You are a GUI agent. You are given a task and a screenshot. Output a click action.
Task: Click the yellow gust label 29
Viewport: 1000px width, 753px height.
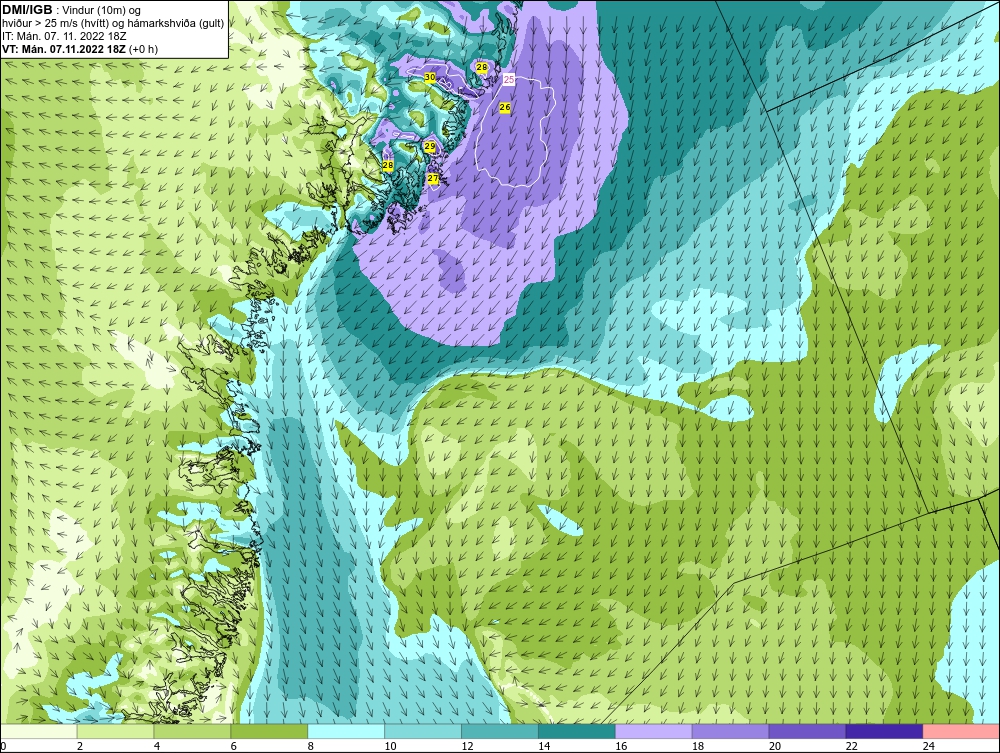pos(430,147)
